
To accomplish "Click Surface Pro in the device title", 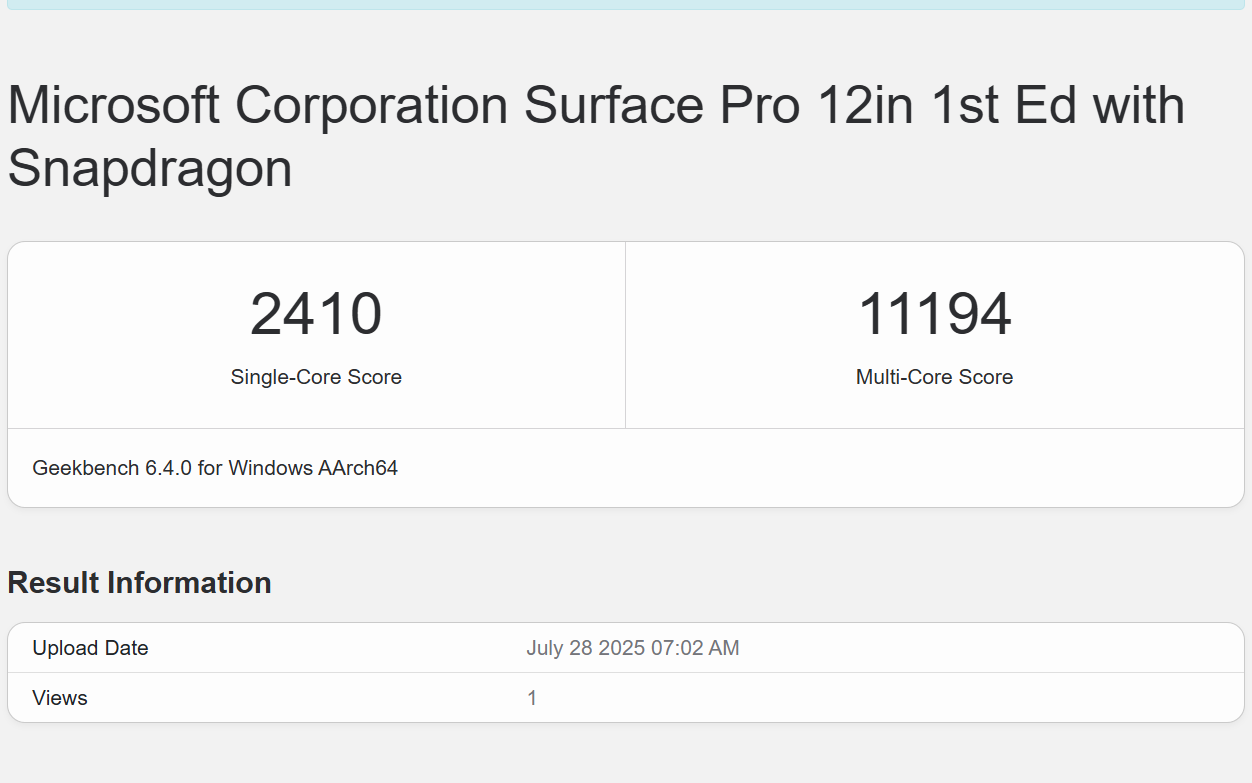I will click(660, 106).
